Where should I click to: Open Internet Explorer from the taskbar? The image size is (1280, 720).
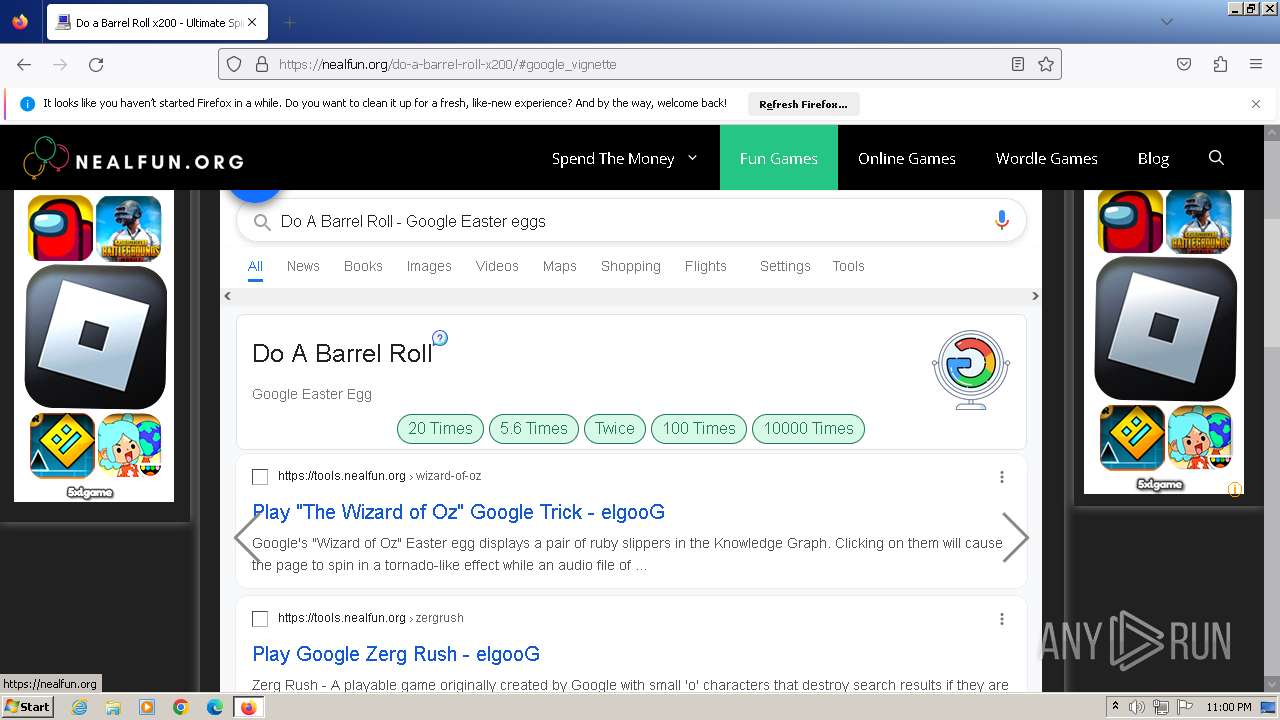(x=79, y=707)
